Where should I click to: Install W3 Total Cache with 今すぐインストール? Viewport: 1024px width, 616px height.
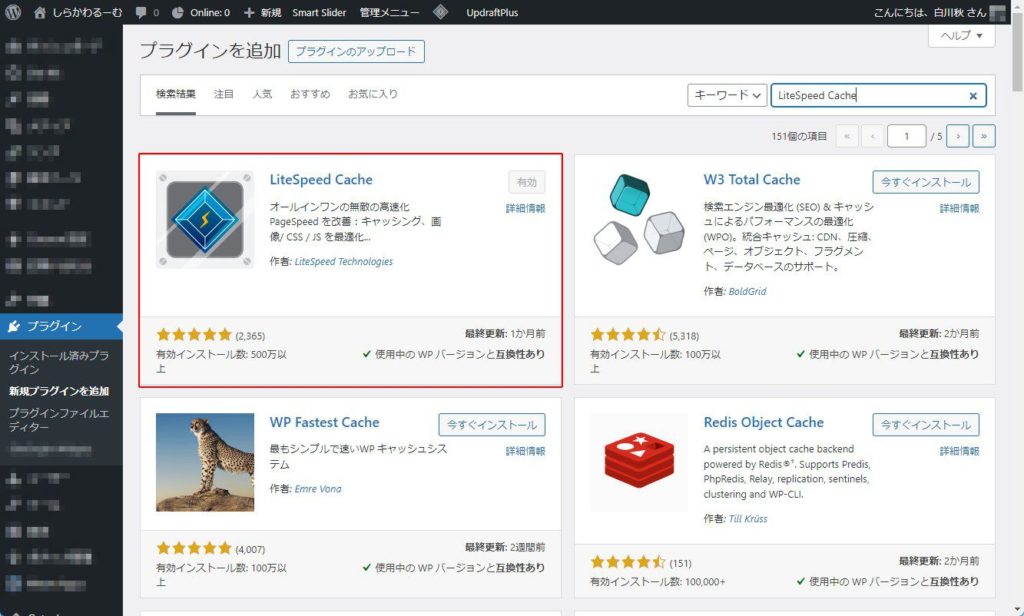point(926,181)
